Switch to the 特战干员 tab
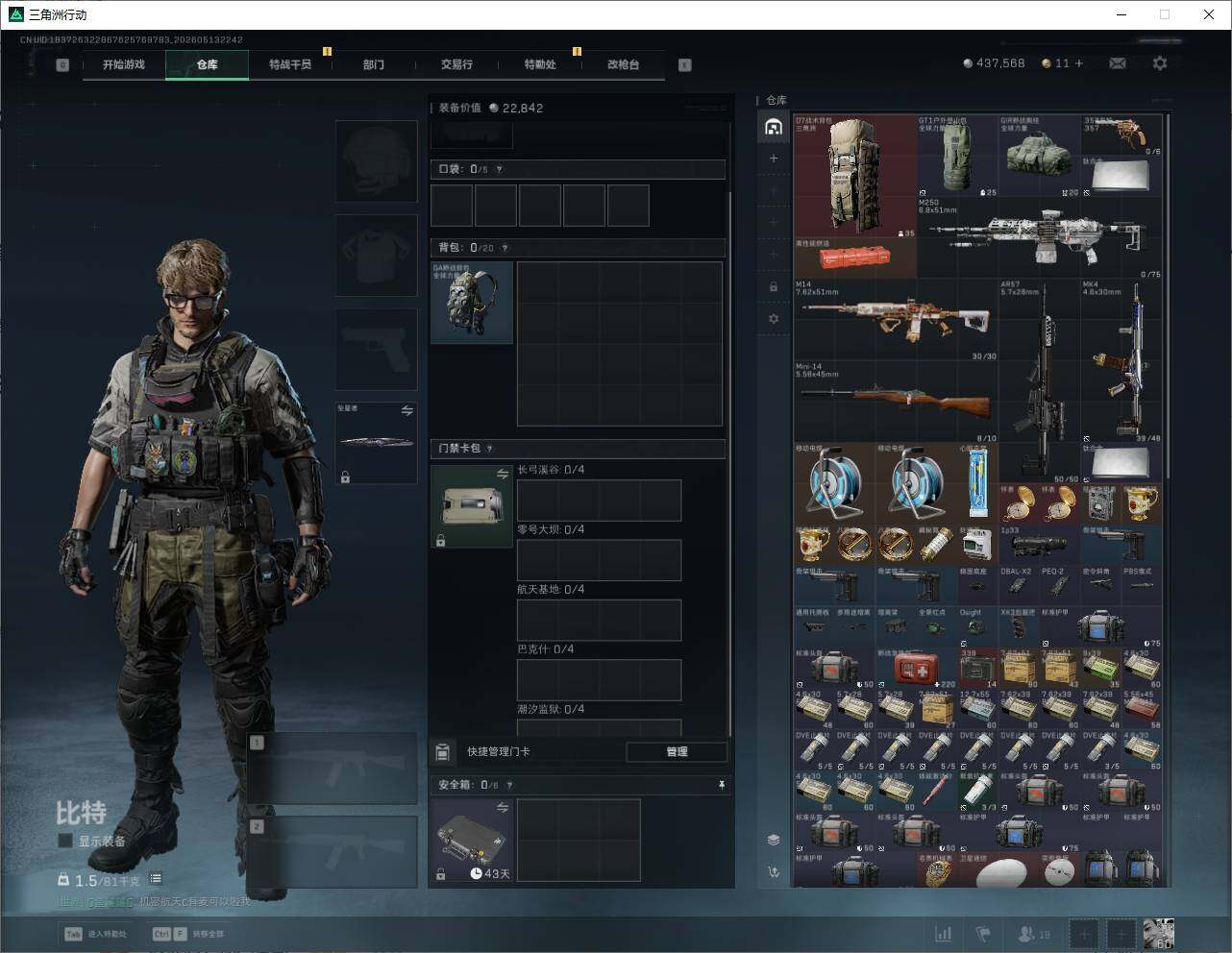 (290, 64)
